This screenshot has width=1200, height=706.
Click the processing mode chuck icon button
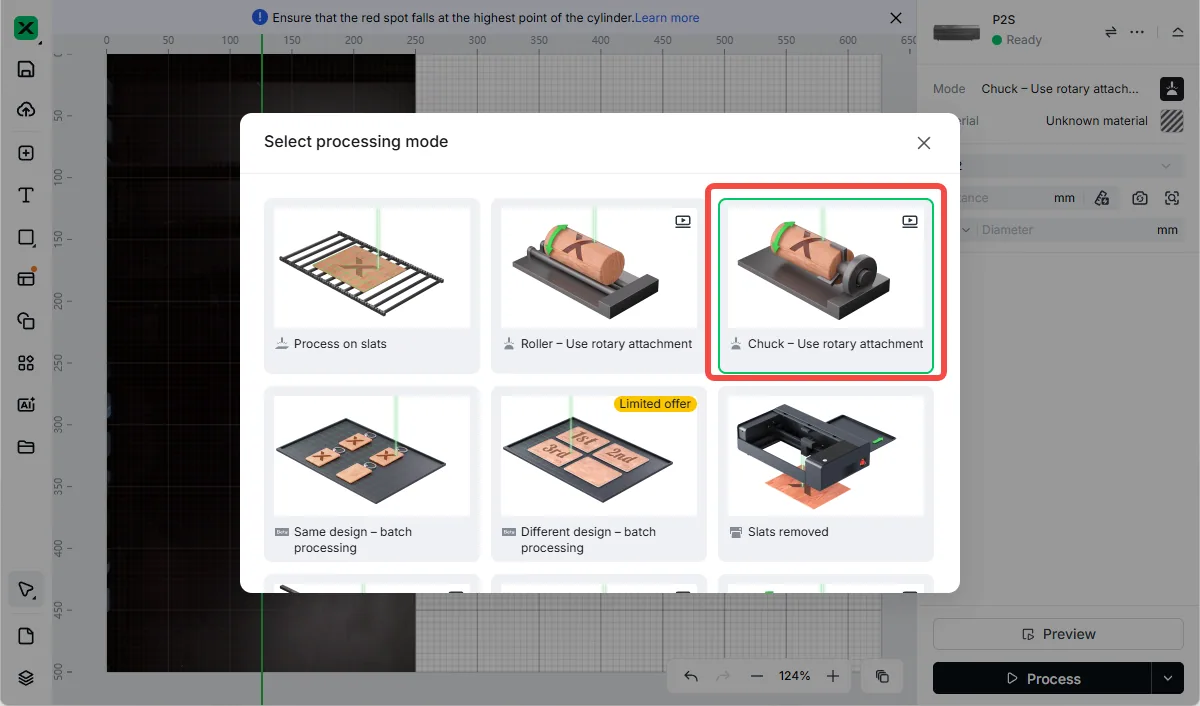(1172, 88)
